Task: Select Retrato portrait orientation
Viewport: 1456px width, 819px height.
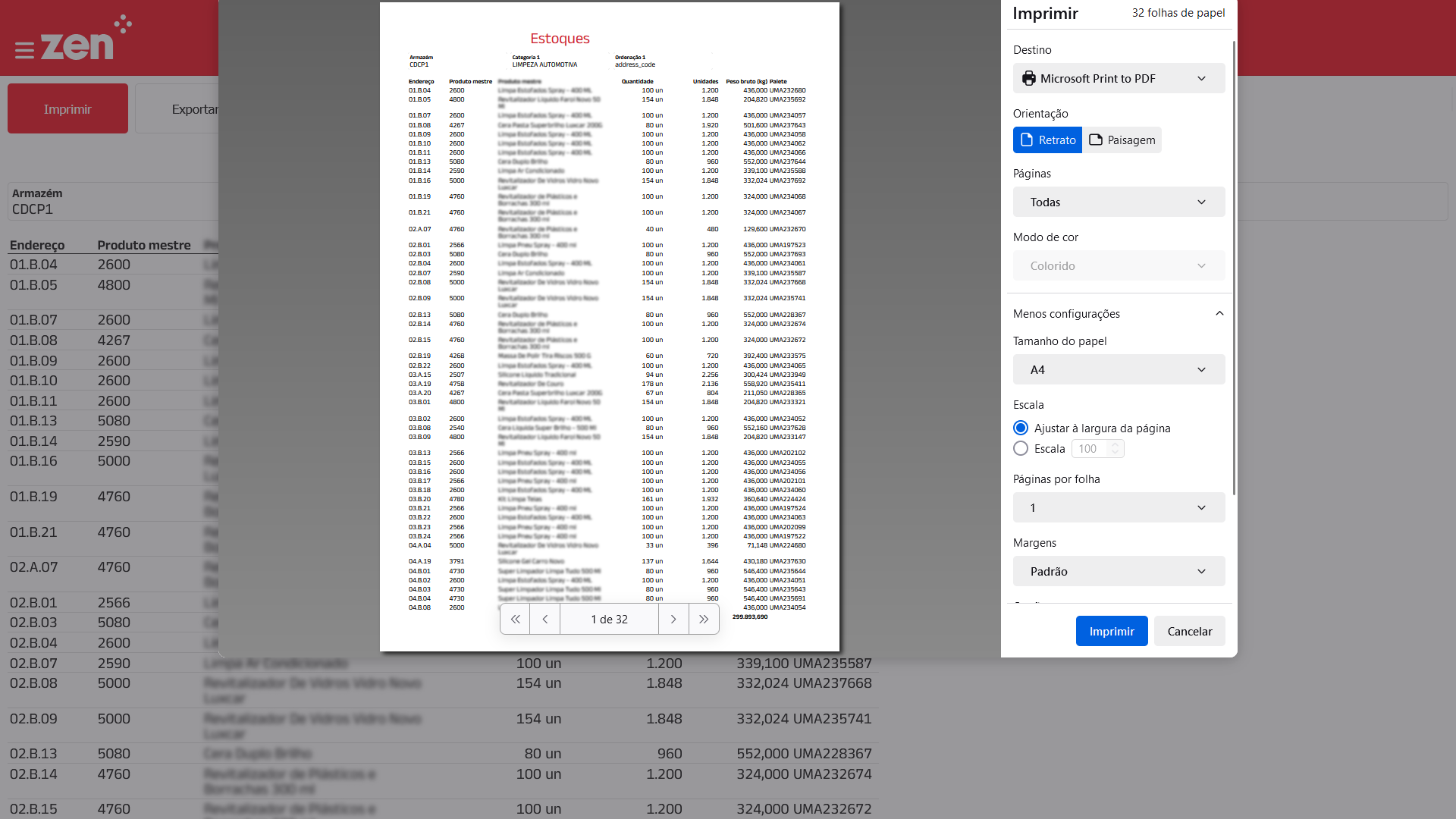Action: (1047, 140)
